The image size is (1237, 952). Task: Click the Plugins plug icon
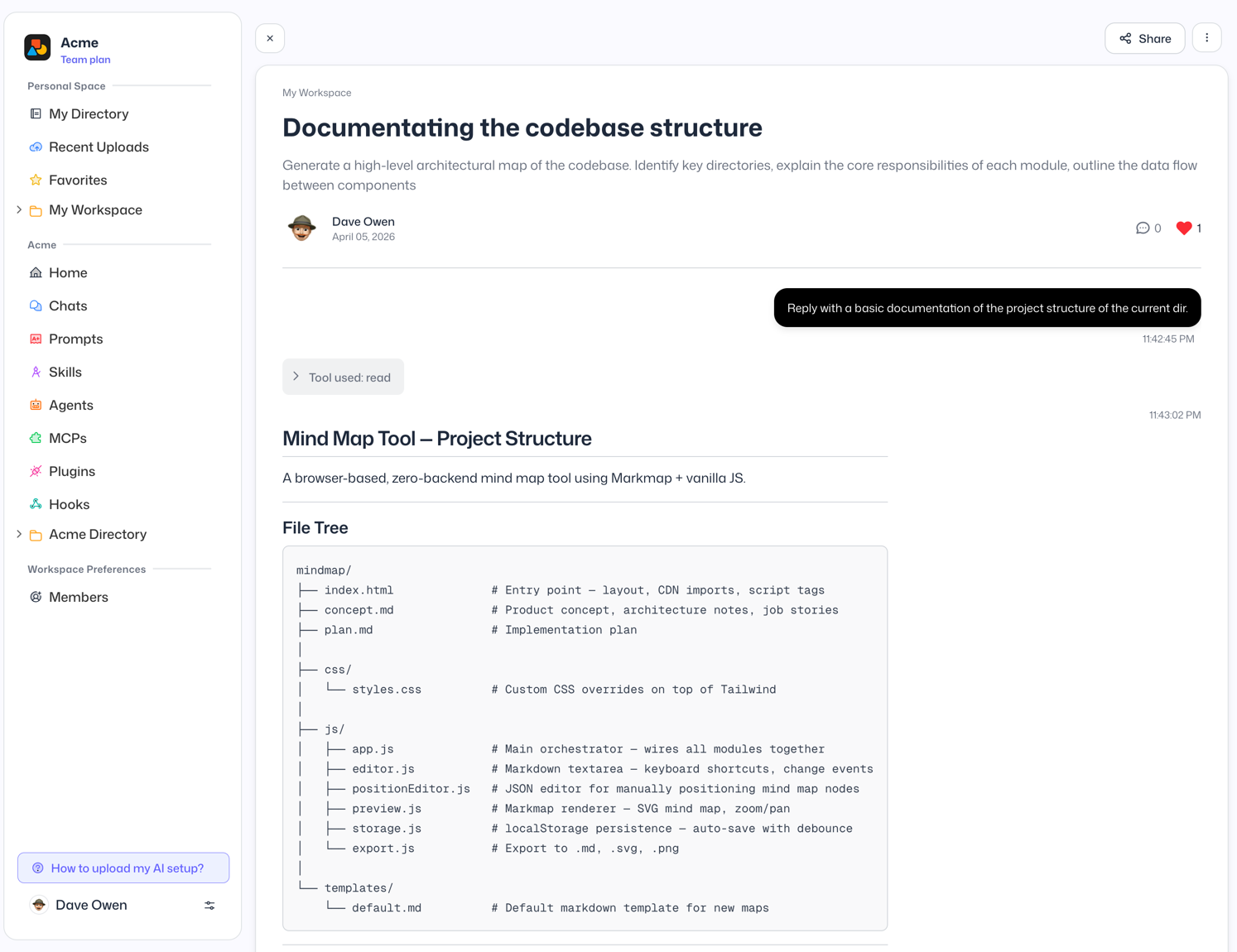(36, 471)
